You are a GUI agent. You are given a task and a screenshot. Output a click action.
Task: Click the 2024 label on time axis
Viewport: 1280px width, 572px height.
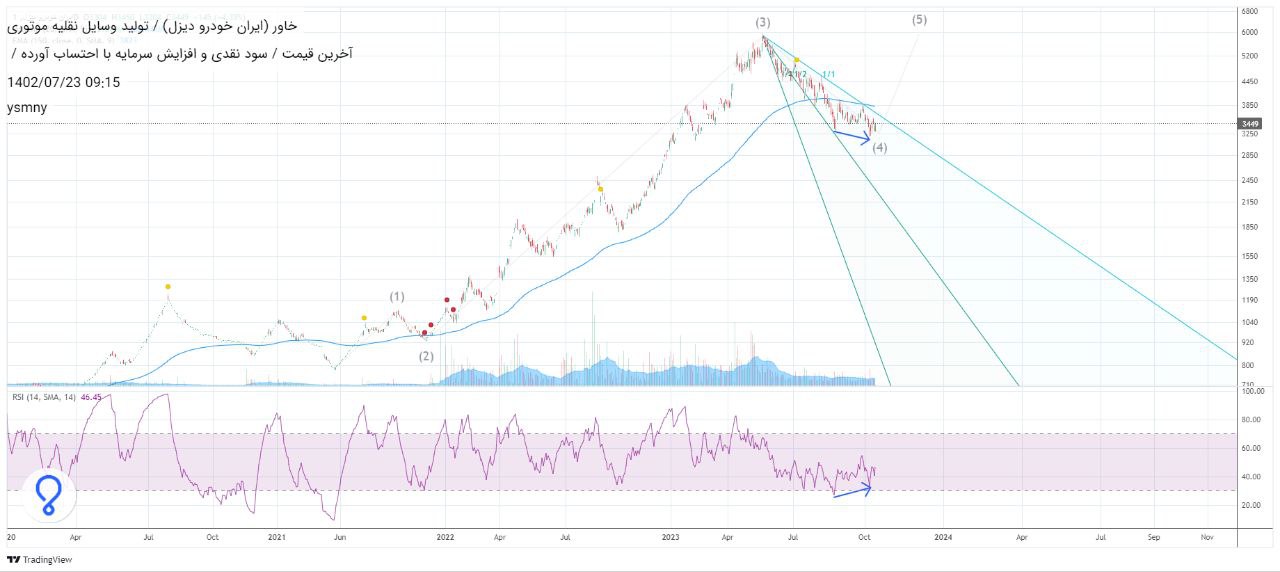coord(942,537)
